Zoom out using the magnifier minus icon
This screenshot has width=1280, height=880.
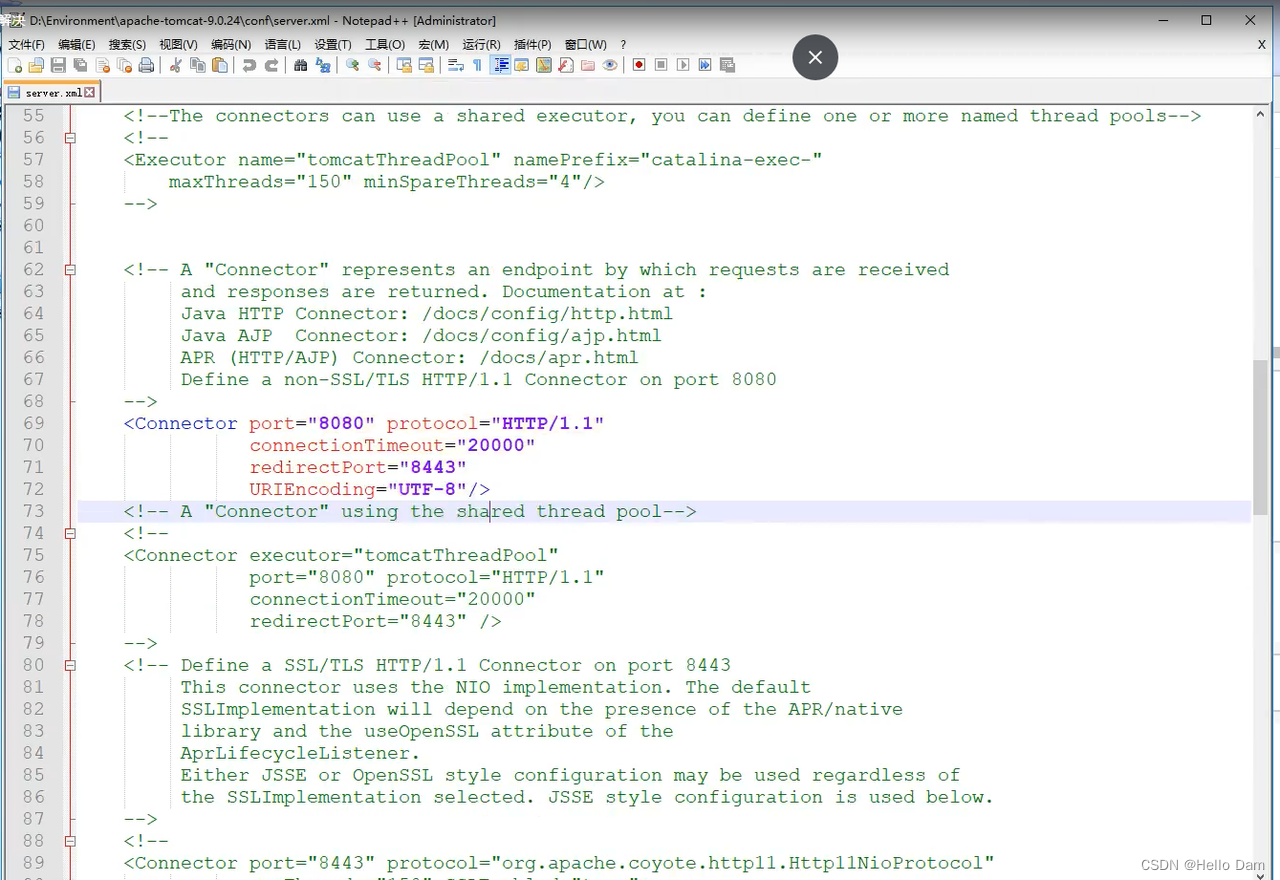(374, 65)
